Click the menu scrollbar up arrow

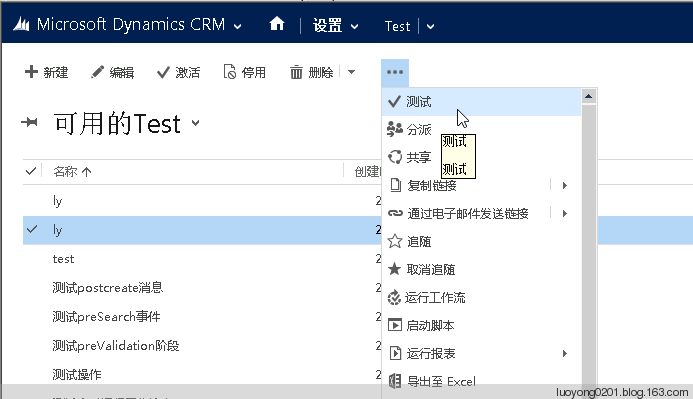588,96
